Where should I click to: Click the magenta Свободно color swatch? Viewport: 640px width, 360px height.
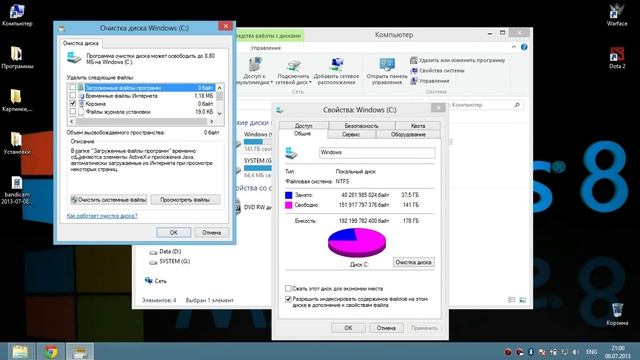(289, 205)
